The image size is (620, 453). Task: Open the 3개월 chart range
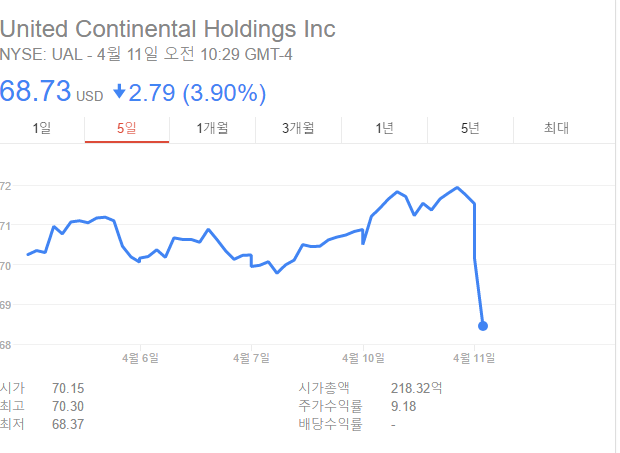pyautogui.click(x=298, y=128)
